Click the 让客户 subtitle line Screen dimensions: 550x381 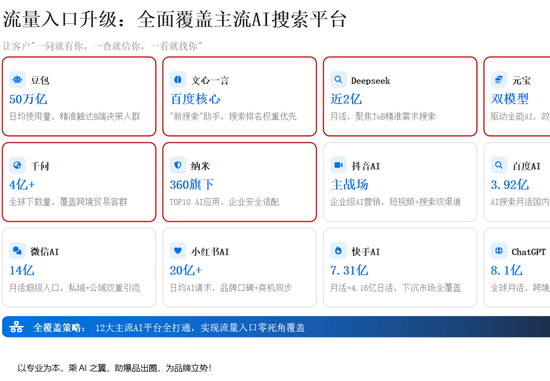click(102, 46)
